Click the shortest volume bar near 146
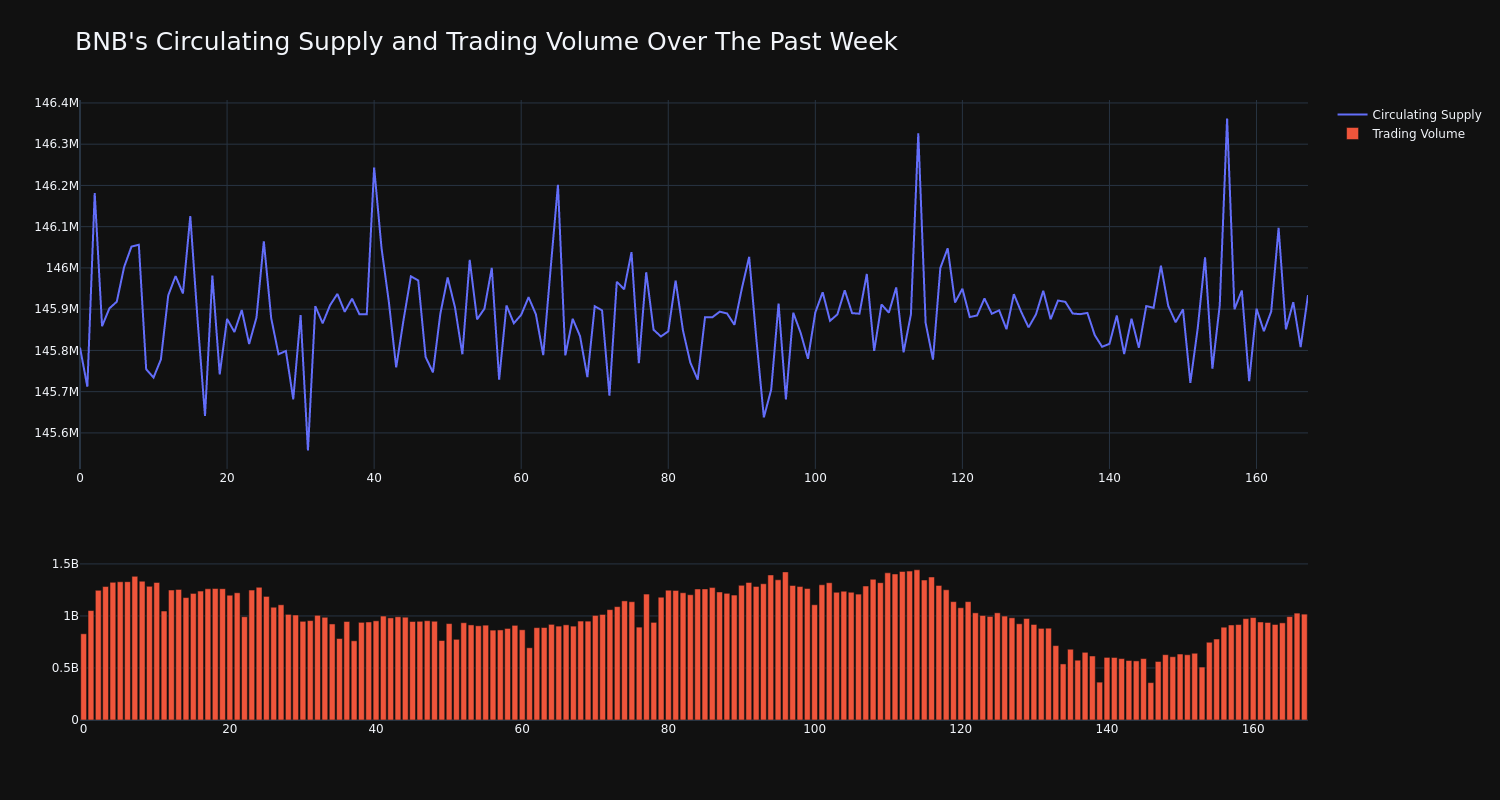This screenshot has height=800, width=1500. 1151,701
